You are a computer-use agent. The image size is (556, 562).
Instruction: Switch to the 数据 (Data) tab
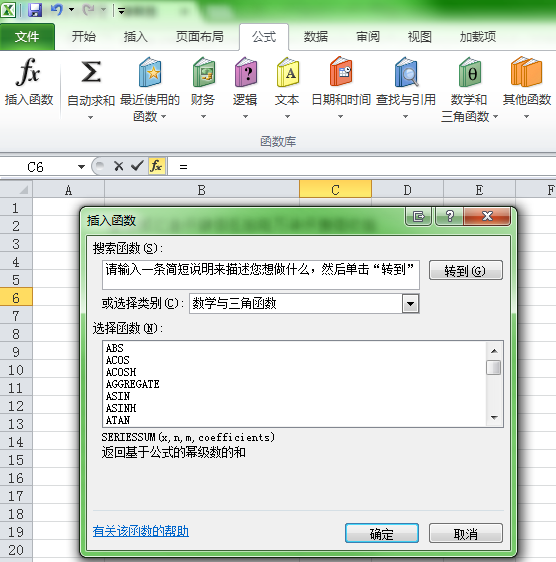[x=316, y=37]
